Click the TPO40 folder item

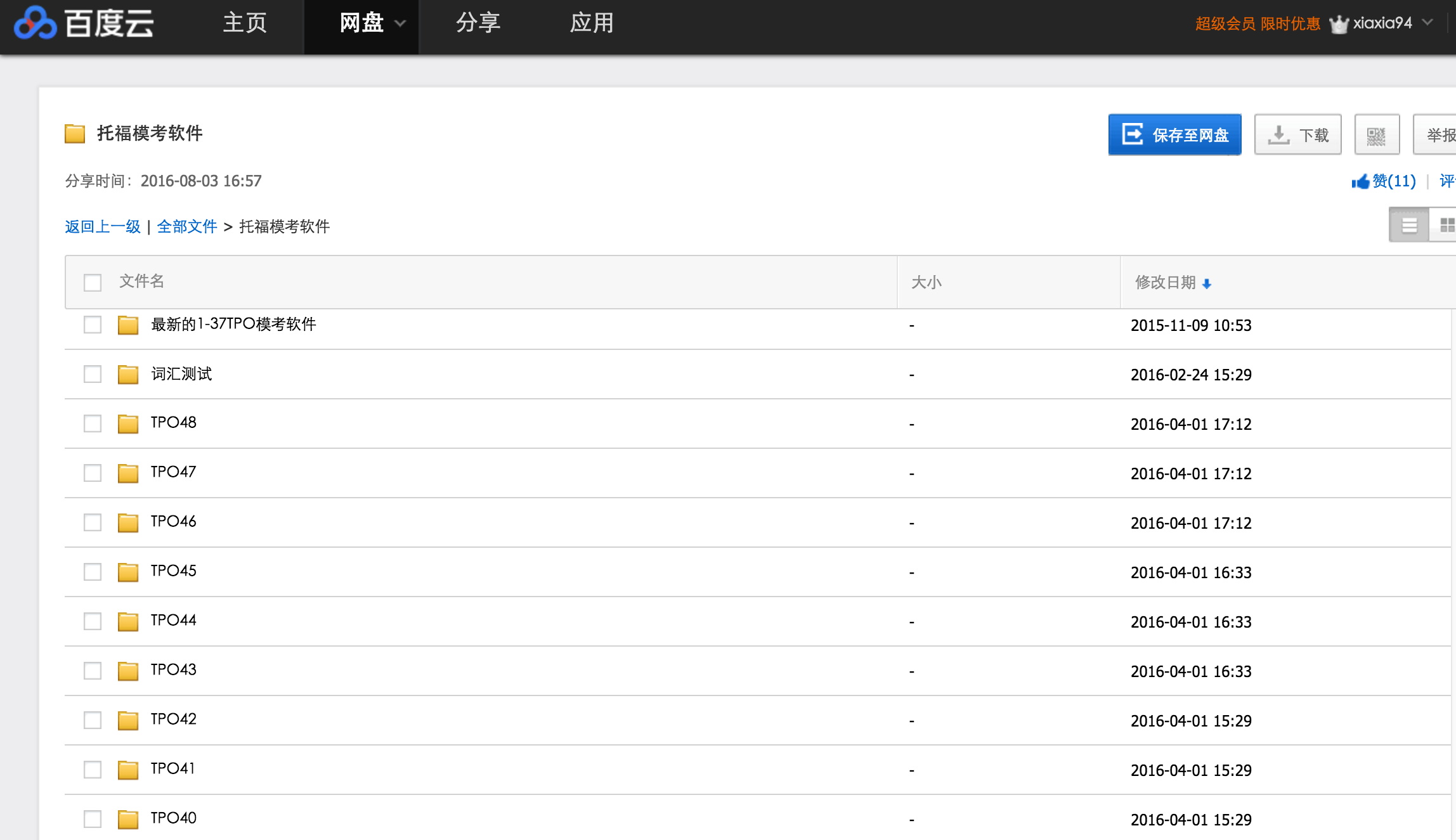coord(173,818)
